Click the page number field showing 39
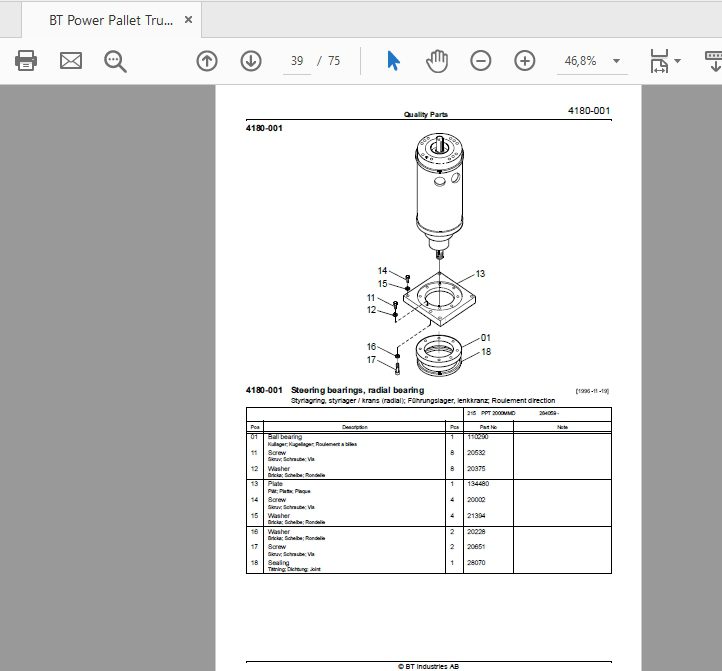The width and height of the screenshot is (722, 671). pos(297,61)
